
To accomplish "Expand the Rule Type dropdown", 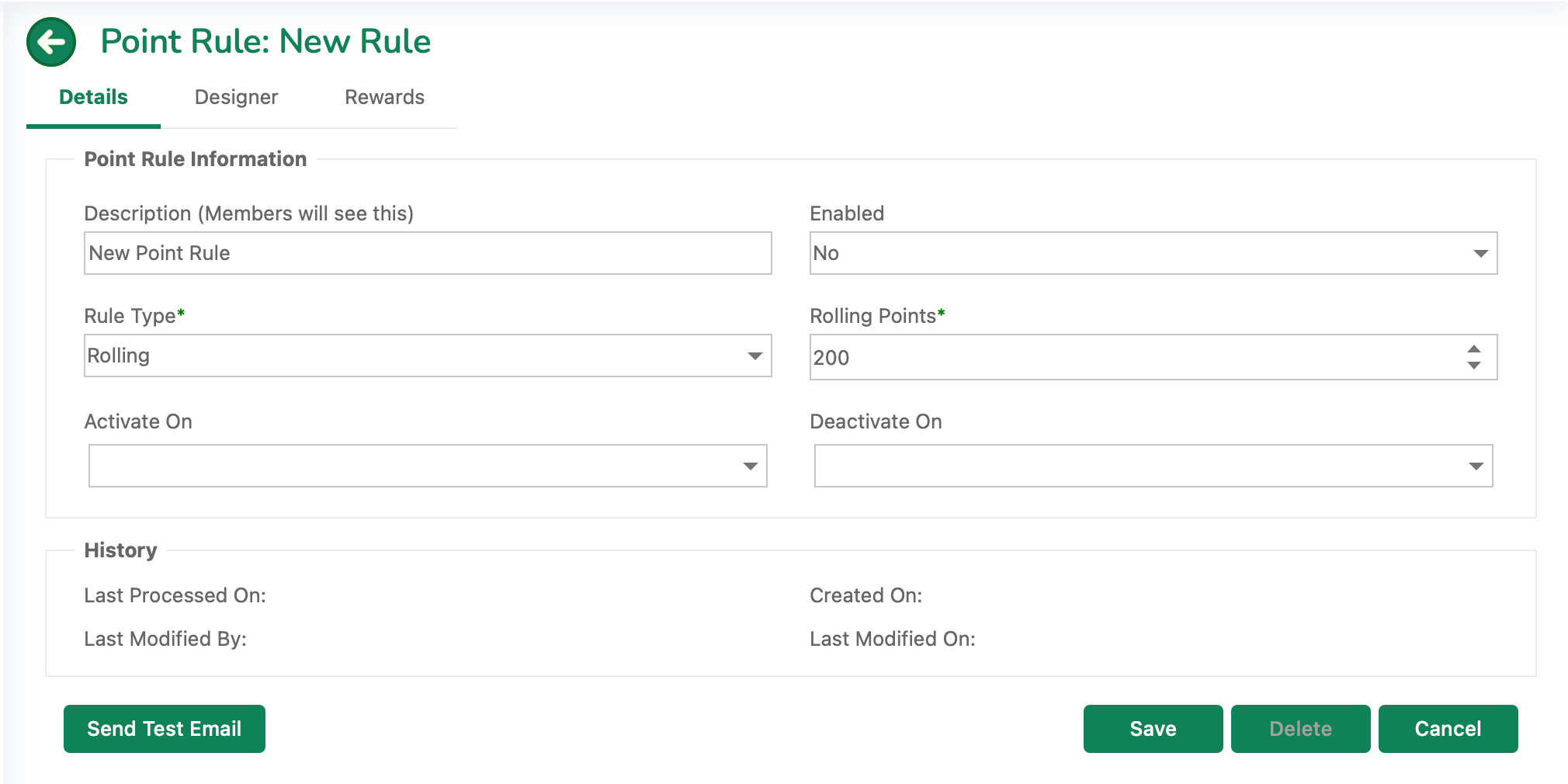I will 755,356.
